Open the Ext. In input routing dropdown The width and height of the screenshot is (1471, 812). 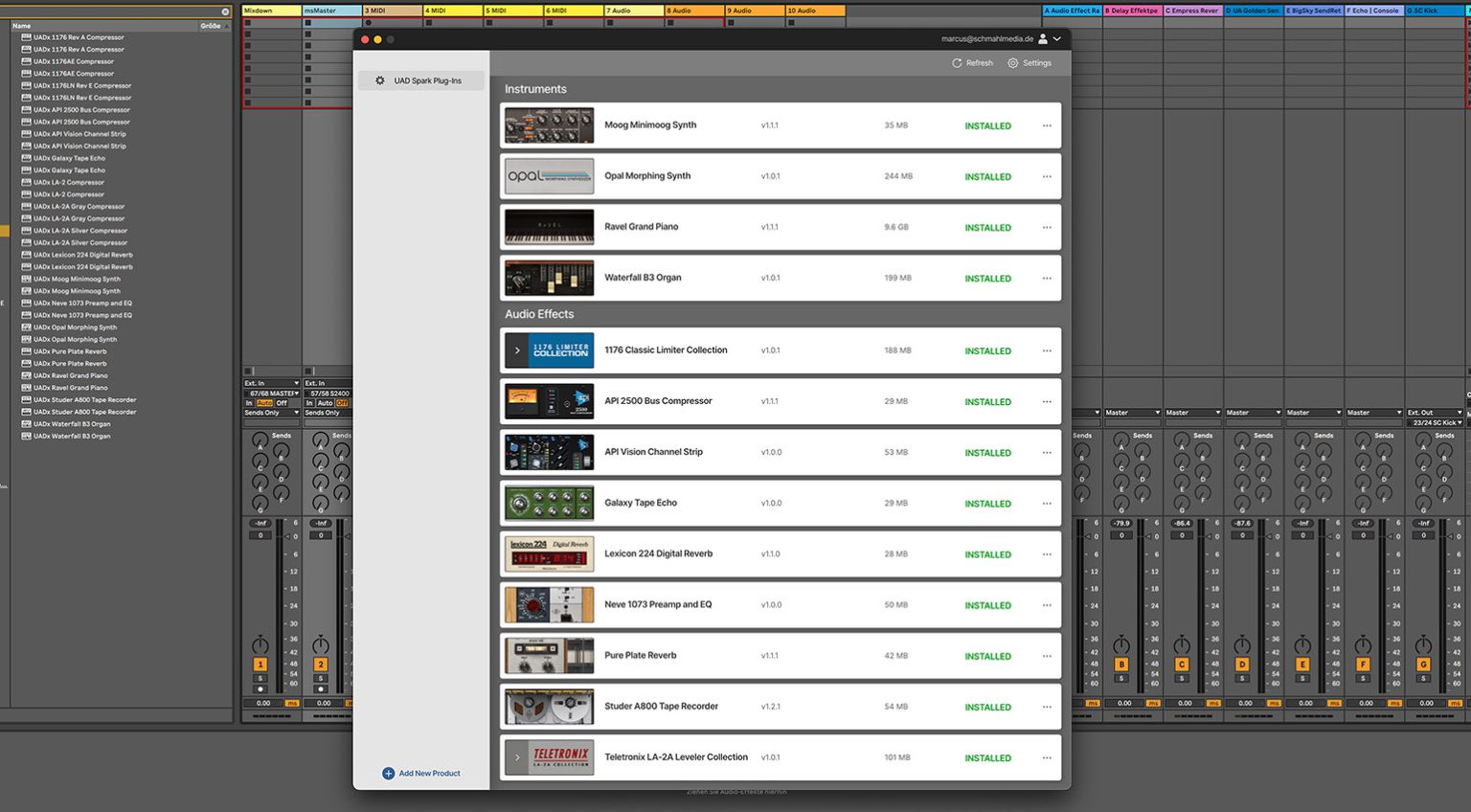[x=270, y=381]
